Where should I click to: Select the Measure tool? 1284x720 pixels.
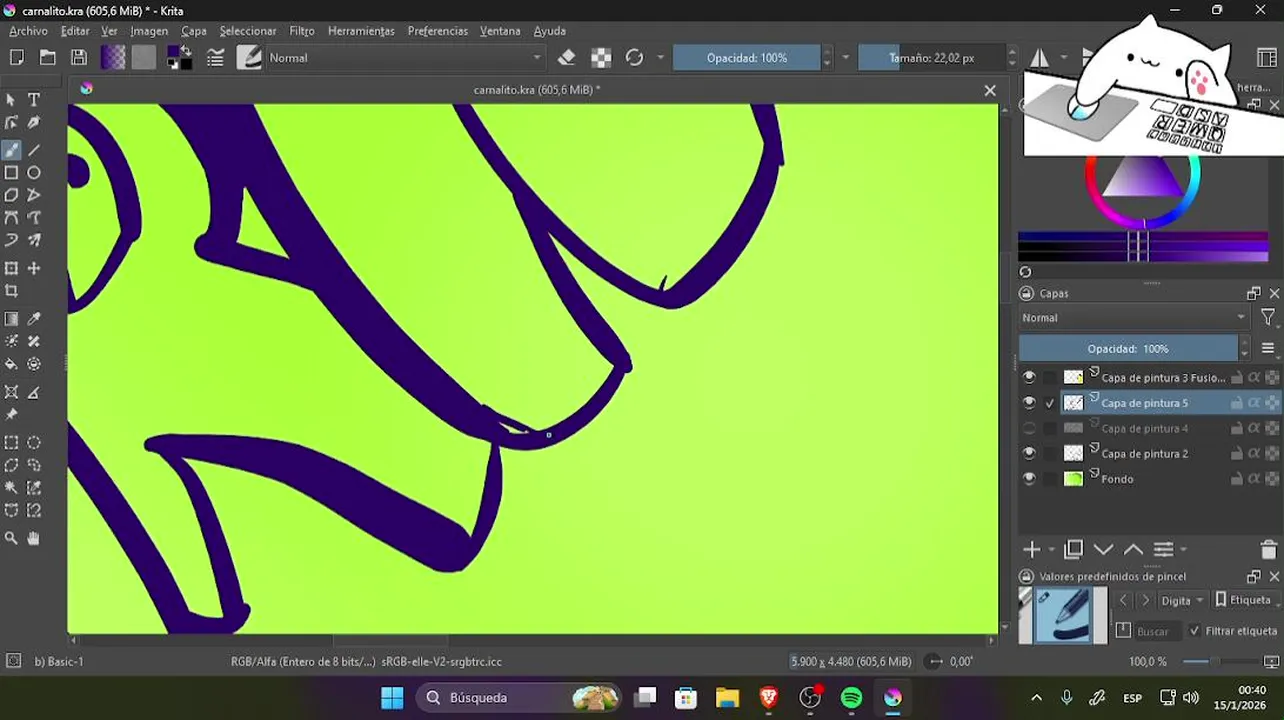pos(34,392)
